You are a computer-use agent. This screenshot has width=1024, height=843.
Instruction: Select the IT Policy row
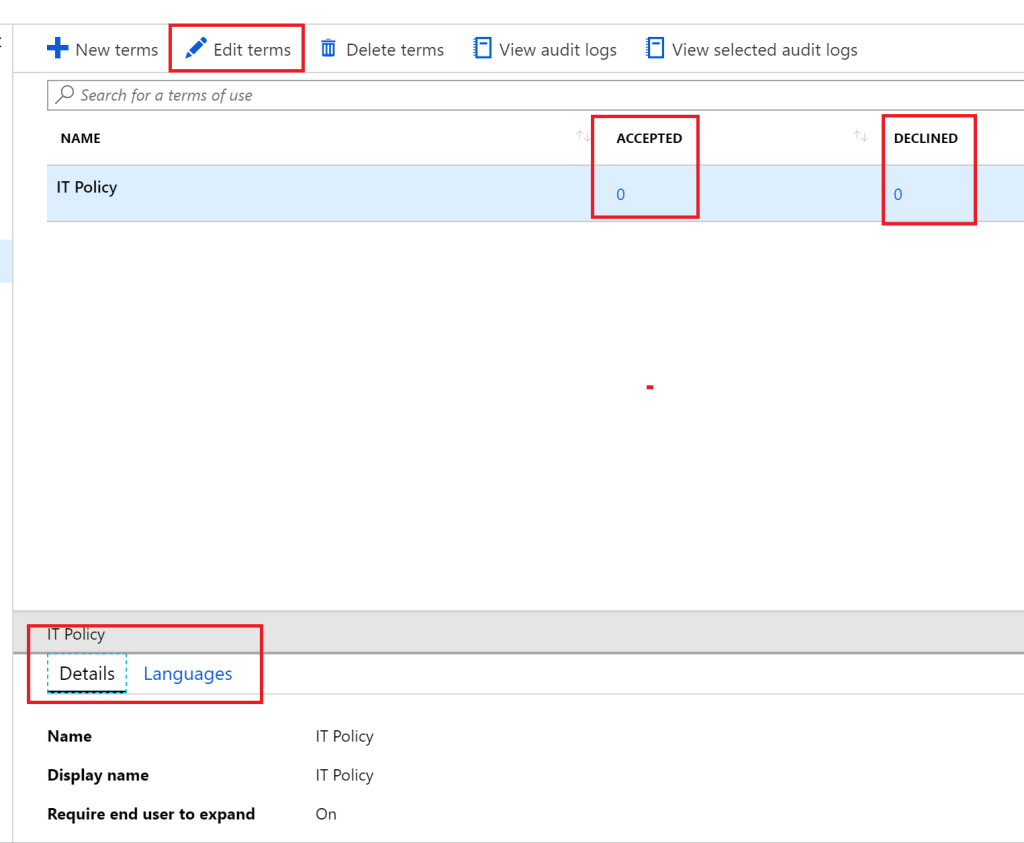300,187
